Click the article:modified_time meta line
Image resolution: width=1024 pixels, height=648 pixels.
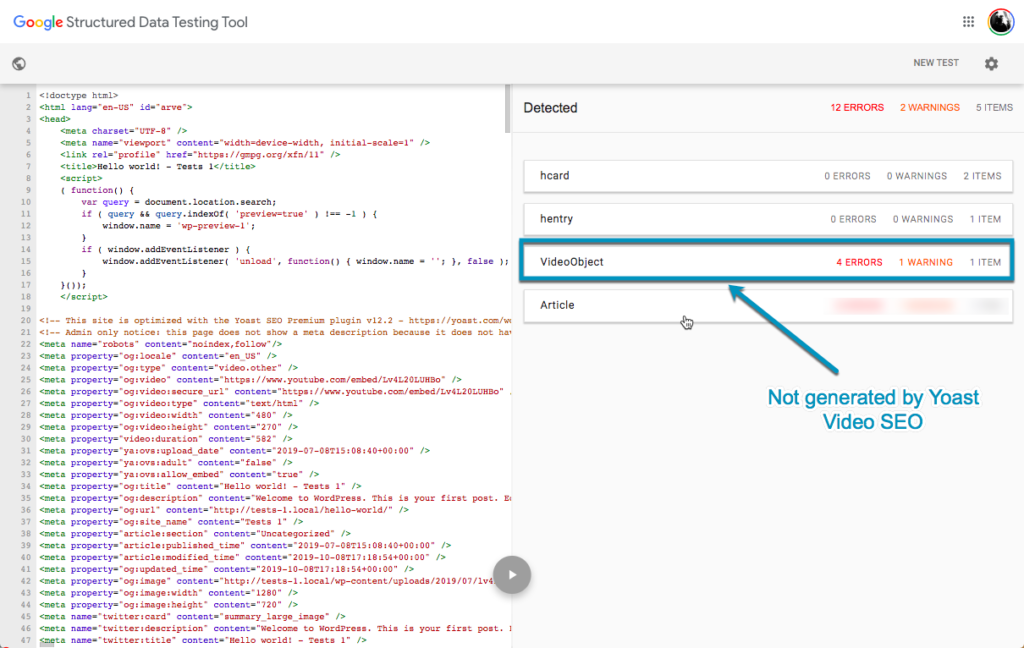(x=242, y=557)
